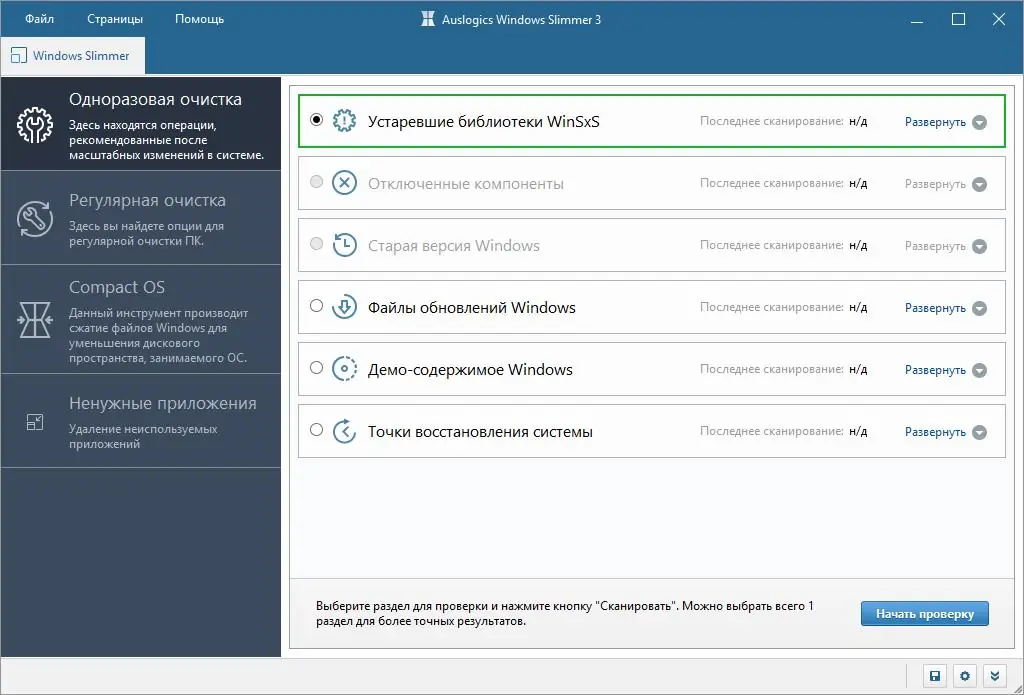This screenshot has height=695, width=1024.
Task: Click the double-chevron icon at bottom right
Action: (x=992, y=676)
